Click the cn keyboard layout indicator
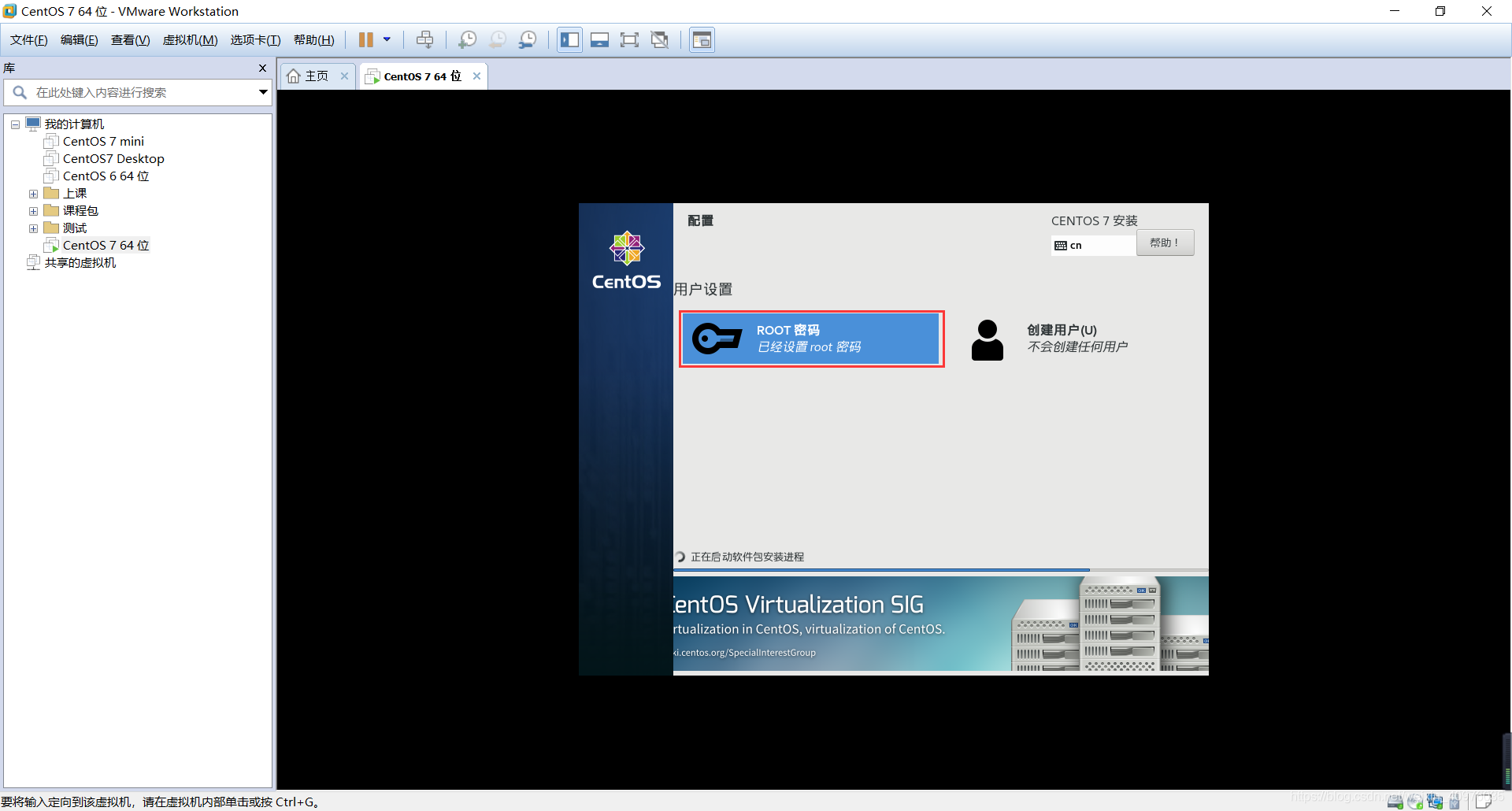Screen dimensions: 1512x811 click(1093, 246)
